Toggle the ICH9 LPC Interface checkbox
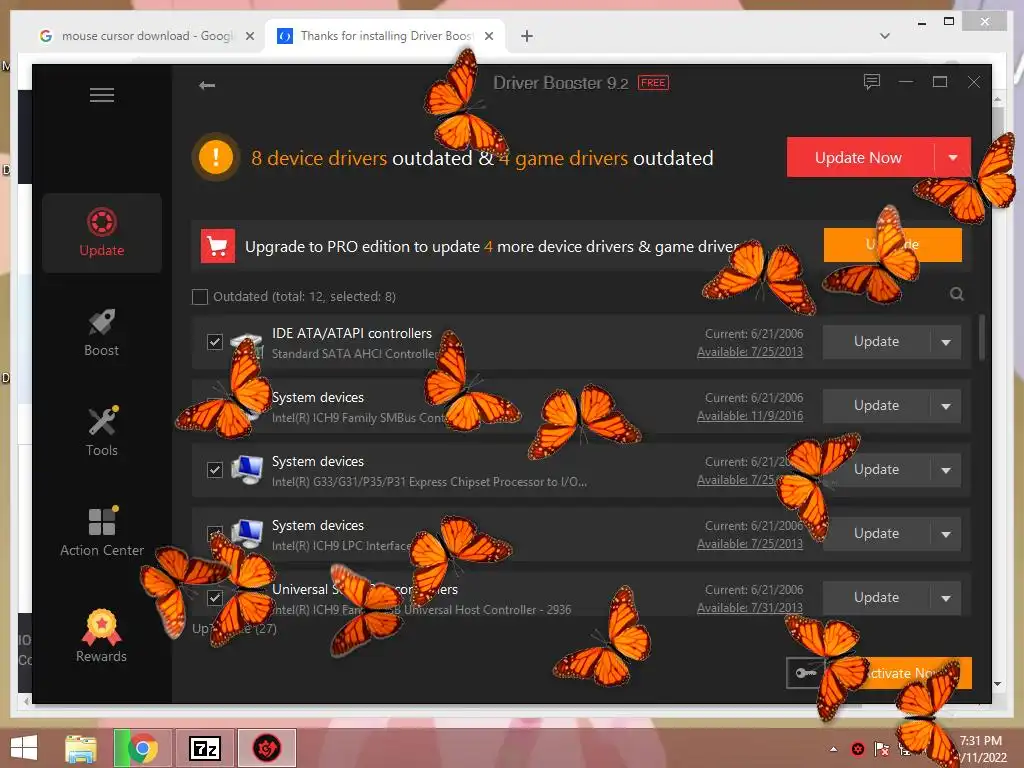Screen dimensions: 1024x768 [x=215, y=534]
